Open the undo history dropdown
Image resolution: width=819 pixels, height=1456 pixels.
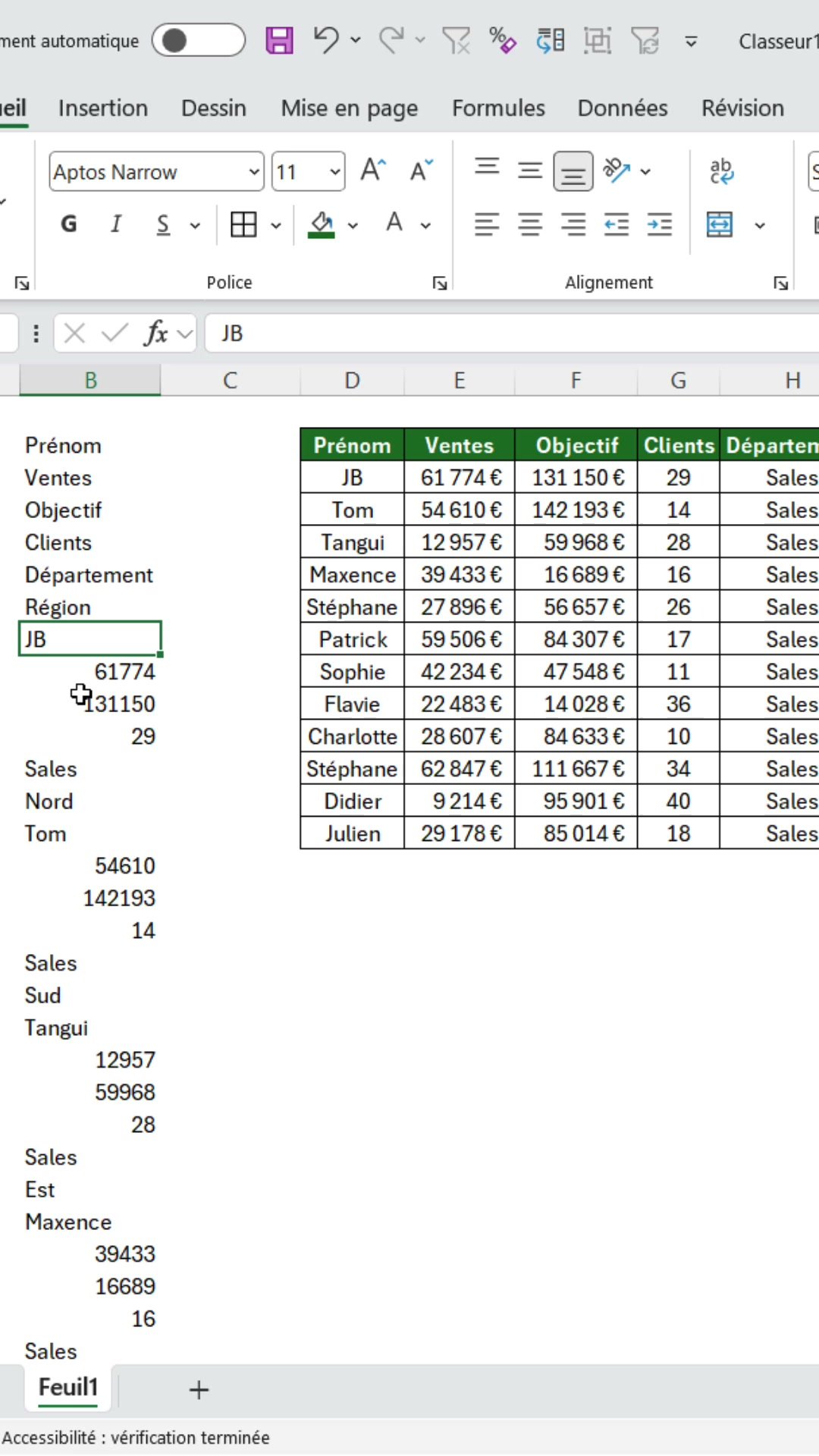click(356, 40)
